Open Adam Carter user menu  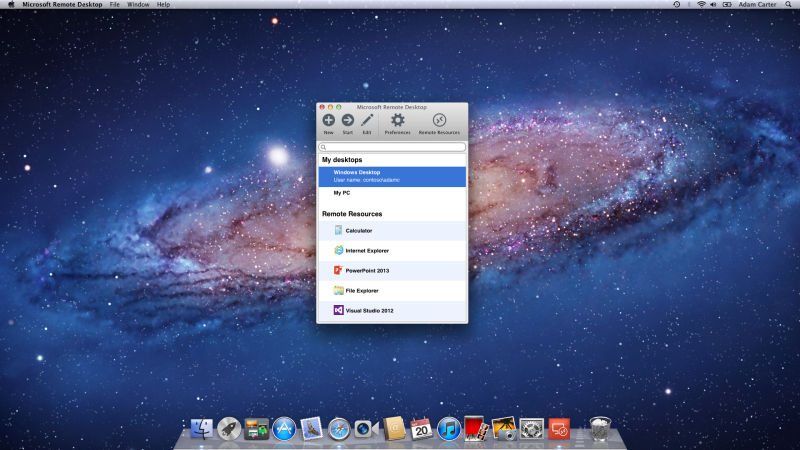tap(757, 4)
